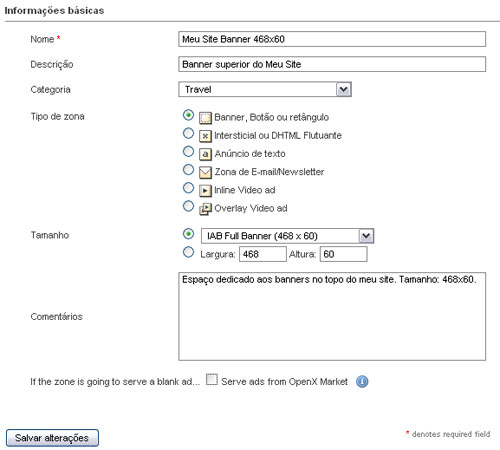Viewport: 500px width, 450px height.
Task: Click the Intersticial ou DHTML Flutuante icon
Action: click(205, 136)
